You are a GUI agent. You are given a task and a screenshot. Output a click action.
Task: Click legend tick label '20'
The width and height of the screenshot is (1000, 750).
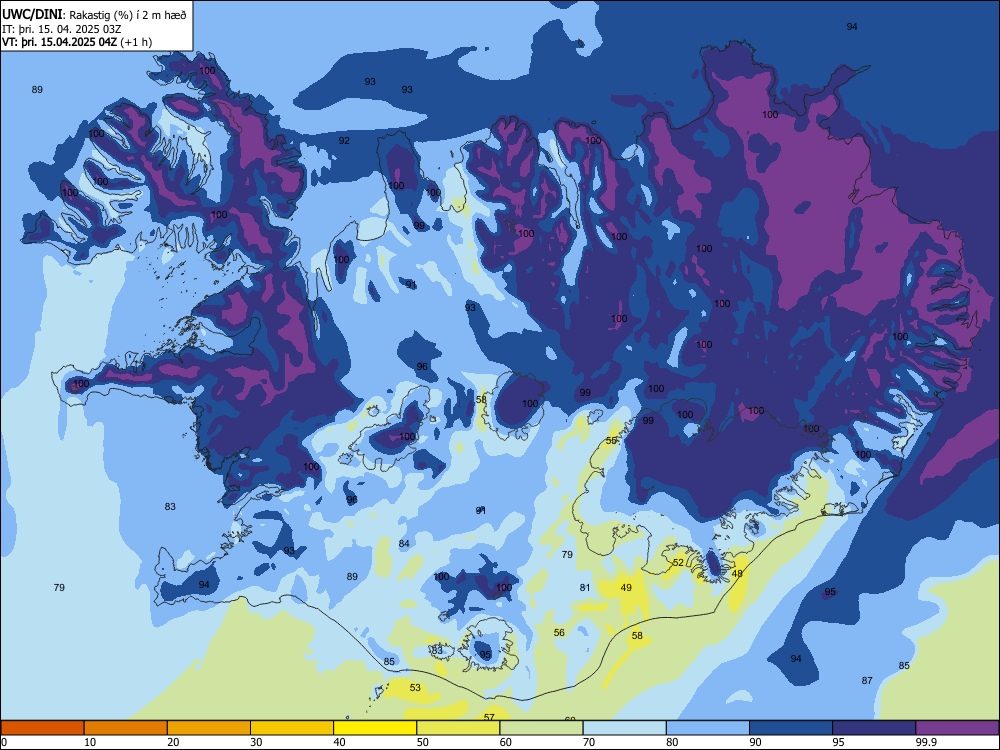tap(173, 742)
